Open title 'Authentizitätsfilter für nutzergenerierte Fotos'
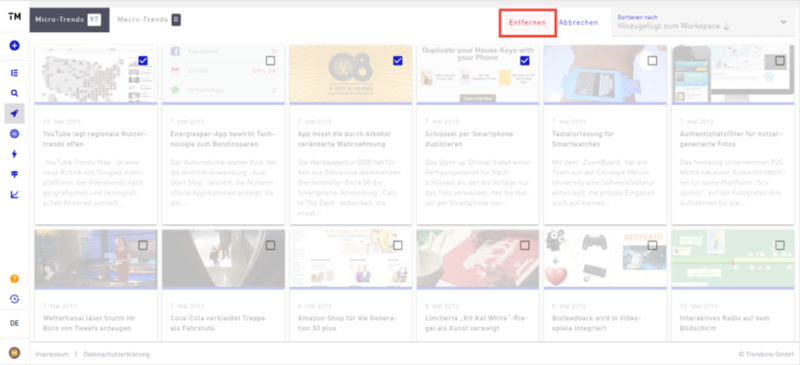 pyautogui.click(x=732, y=139)
